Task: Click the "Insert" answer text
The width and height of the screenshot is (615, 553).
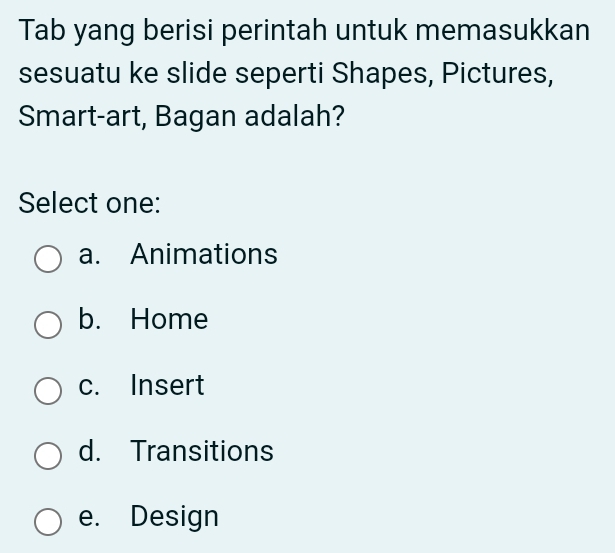Action: pyautogui.click(x=167, y=386)
